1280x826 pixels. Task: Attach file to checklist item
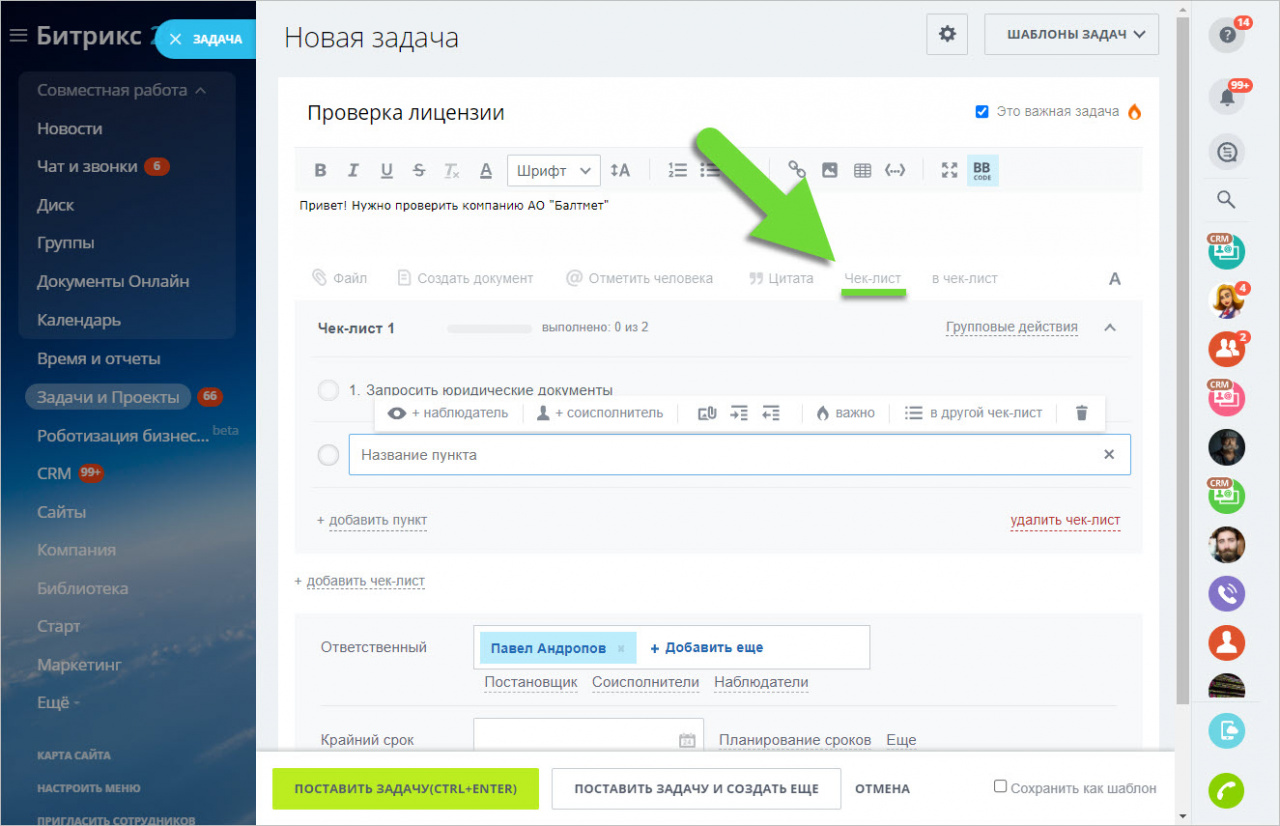click(x=707, y=413)
